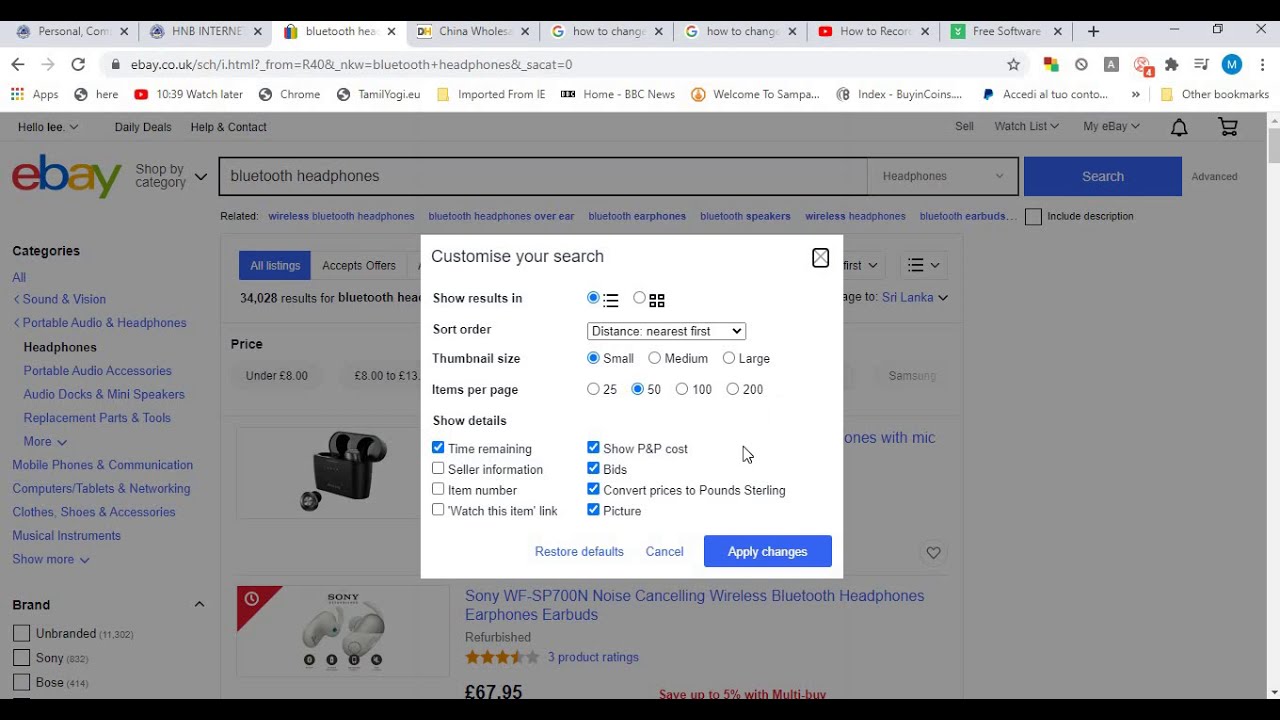Viewport: 1280px width, 720px height.
Task: Choose Large thumbnail size
Action: (x=728, y=358)
